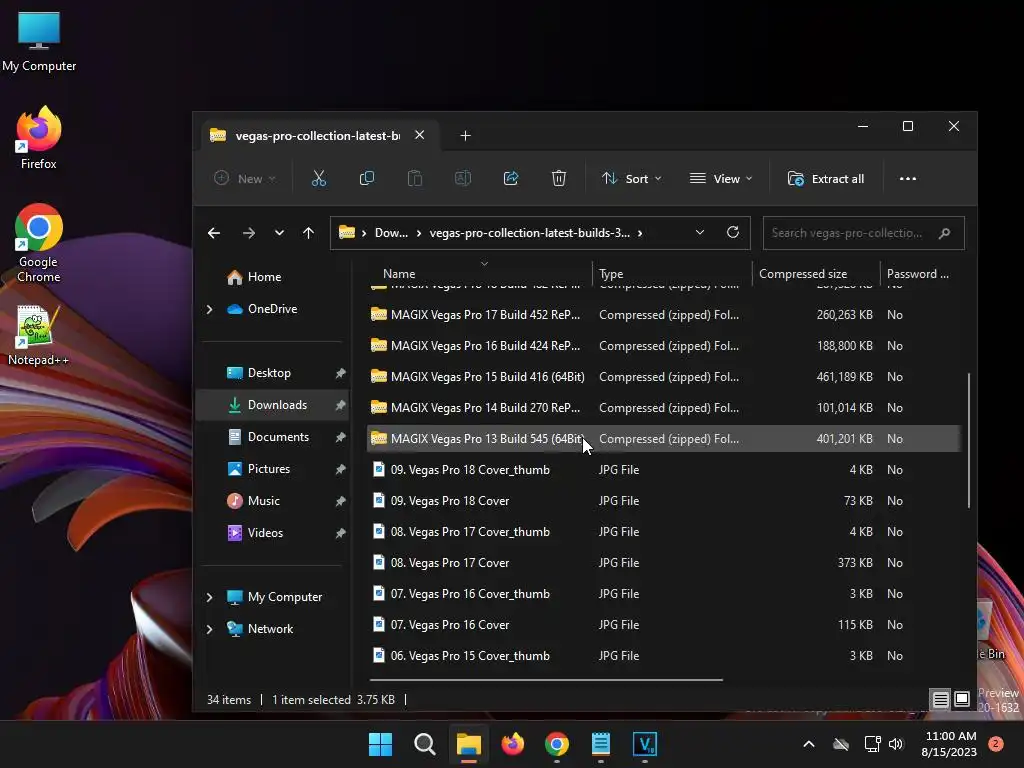The image size is (1024, 768).
Task: Click the search magnifier icon in Explorer
Action: pyautogui.click(x=944, y=233)
